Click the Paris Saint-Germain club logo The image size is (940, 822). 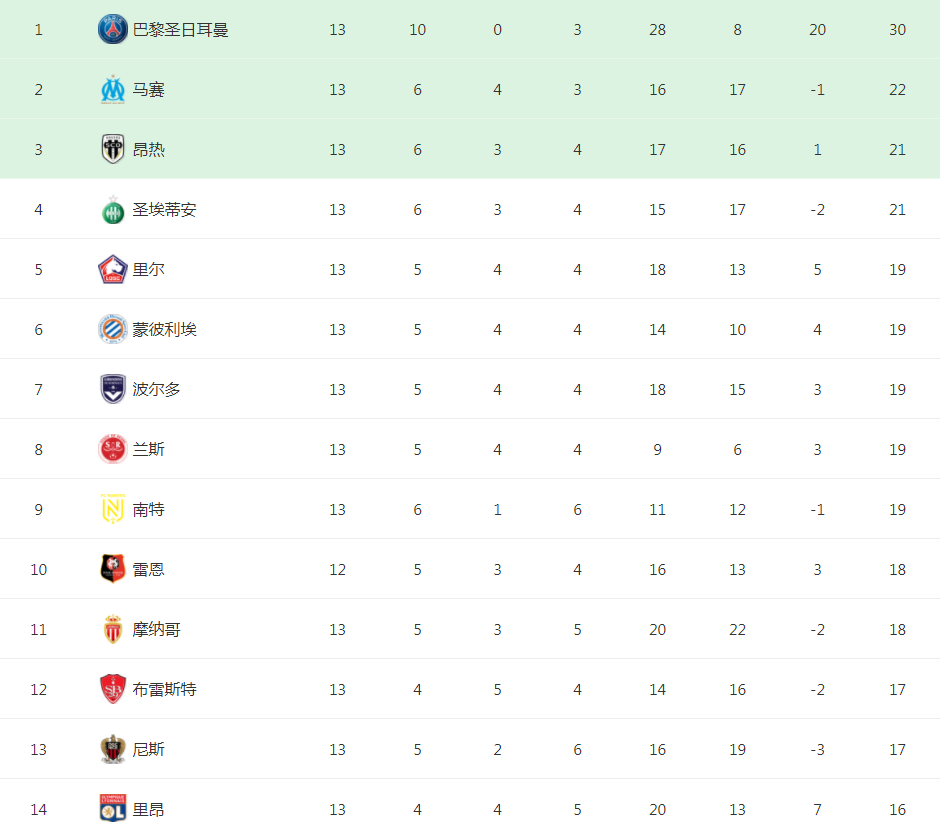(x=113, y=29)
